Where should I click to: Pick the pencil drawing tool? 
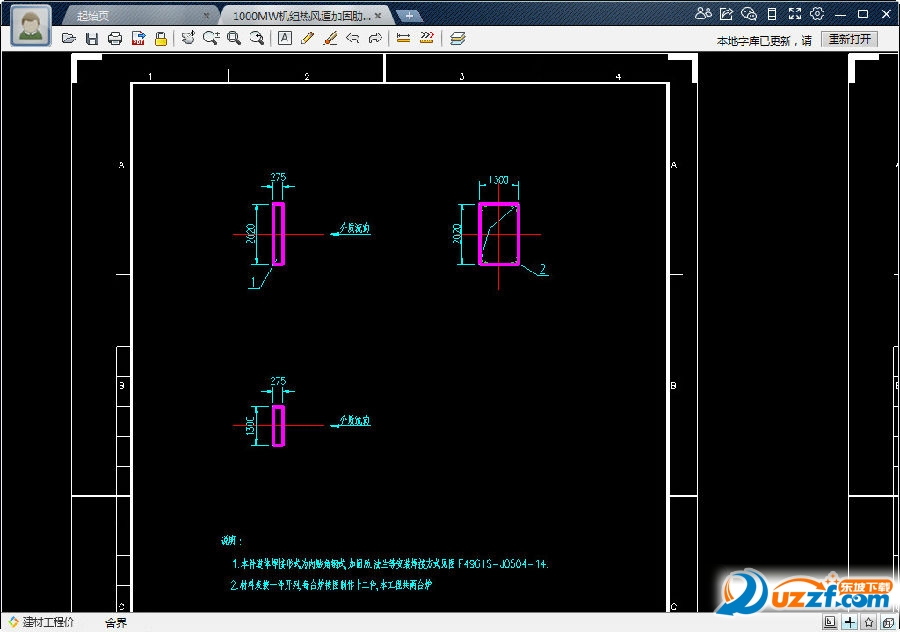[x=307, y=38]
